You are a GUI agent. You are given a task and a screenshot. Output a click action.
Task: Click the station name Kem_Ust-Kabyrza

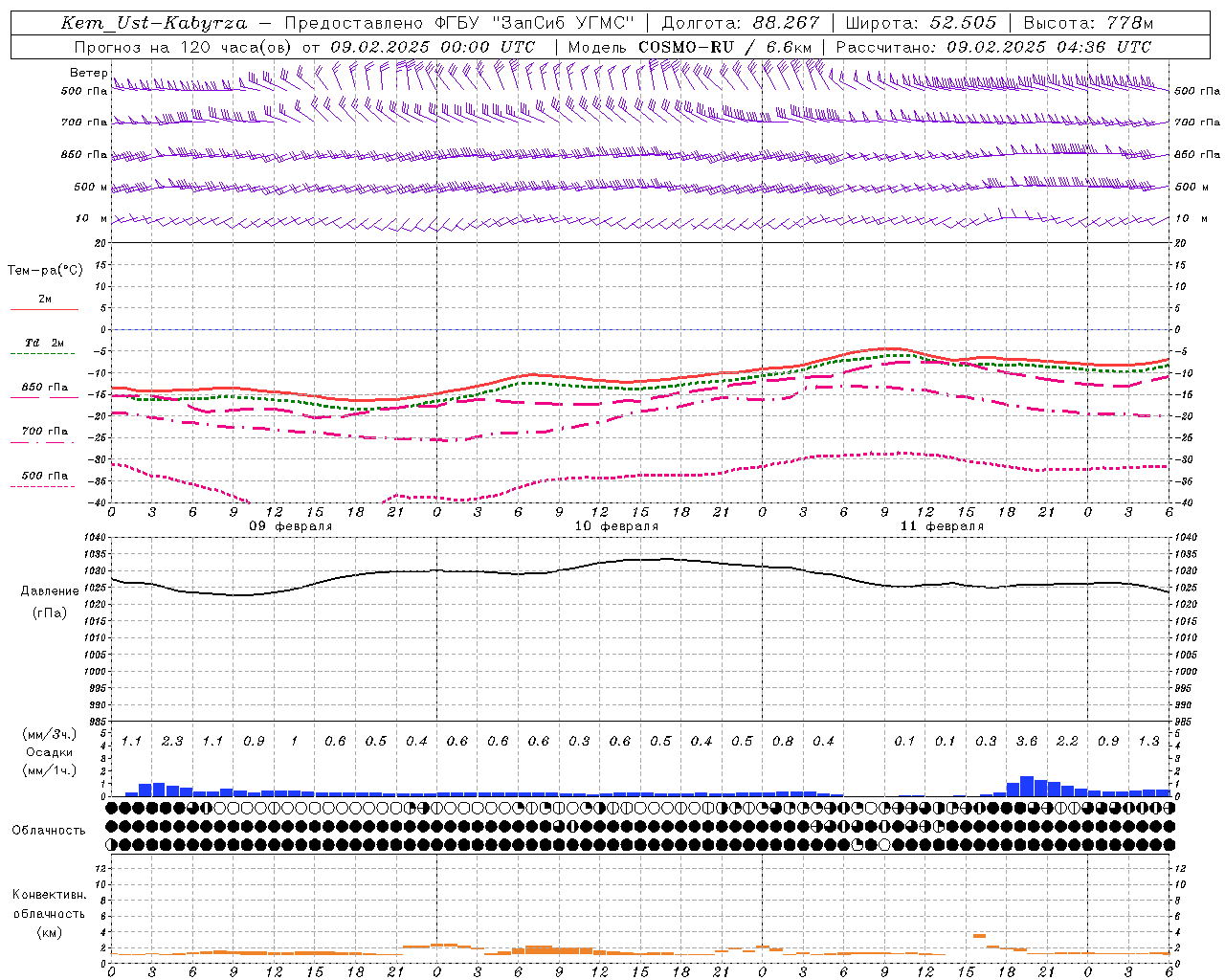coord(154,23)
